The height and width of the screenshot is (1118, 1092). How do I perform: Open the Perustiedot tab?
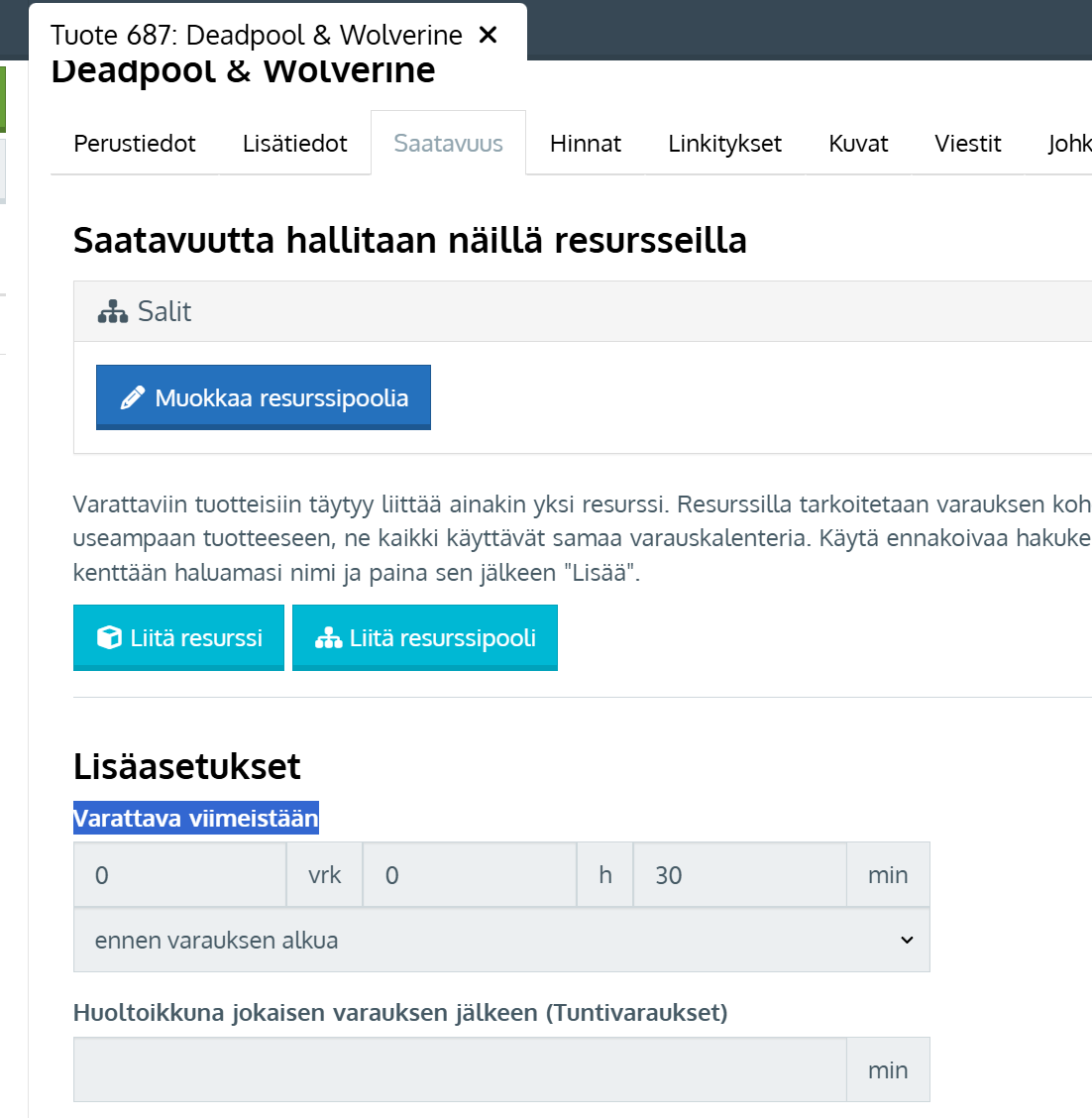135,144
